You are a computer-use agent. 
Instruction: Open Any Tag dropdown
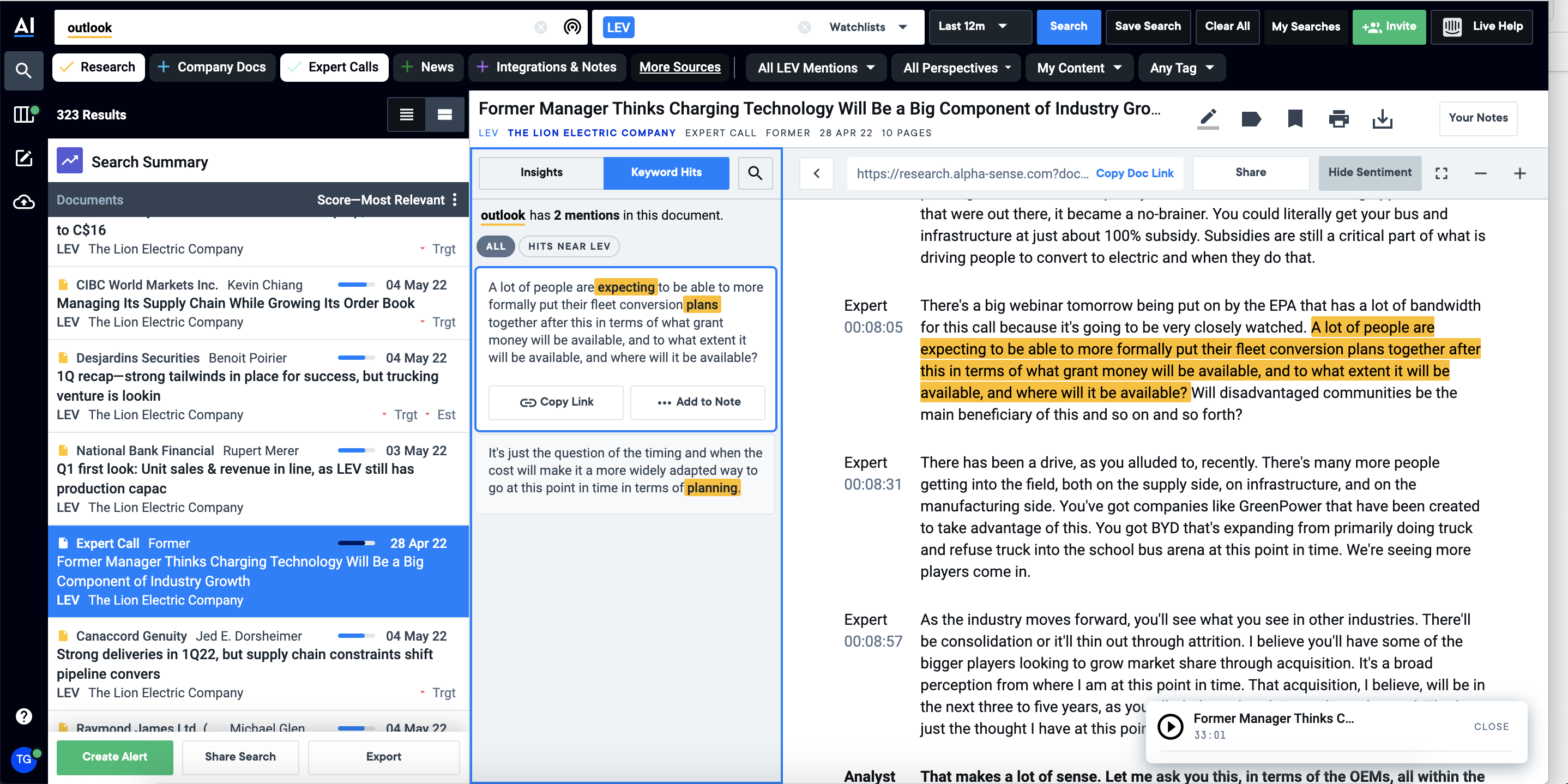coord(1181,68)
